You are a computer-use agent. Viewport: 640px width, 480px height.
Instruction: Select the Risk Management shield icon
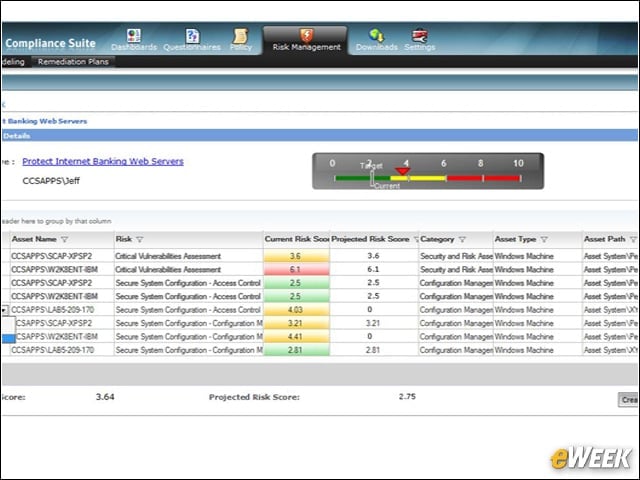307,35
